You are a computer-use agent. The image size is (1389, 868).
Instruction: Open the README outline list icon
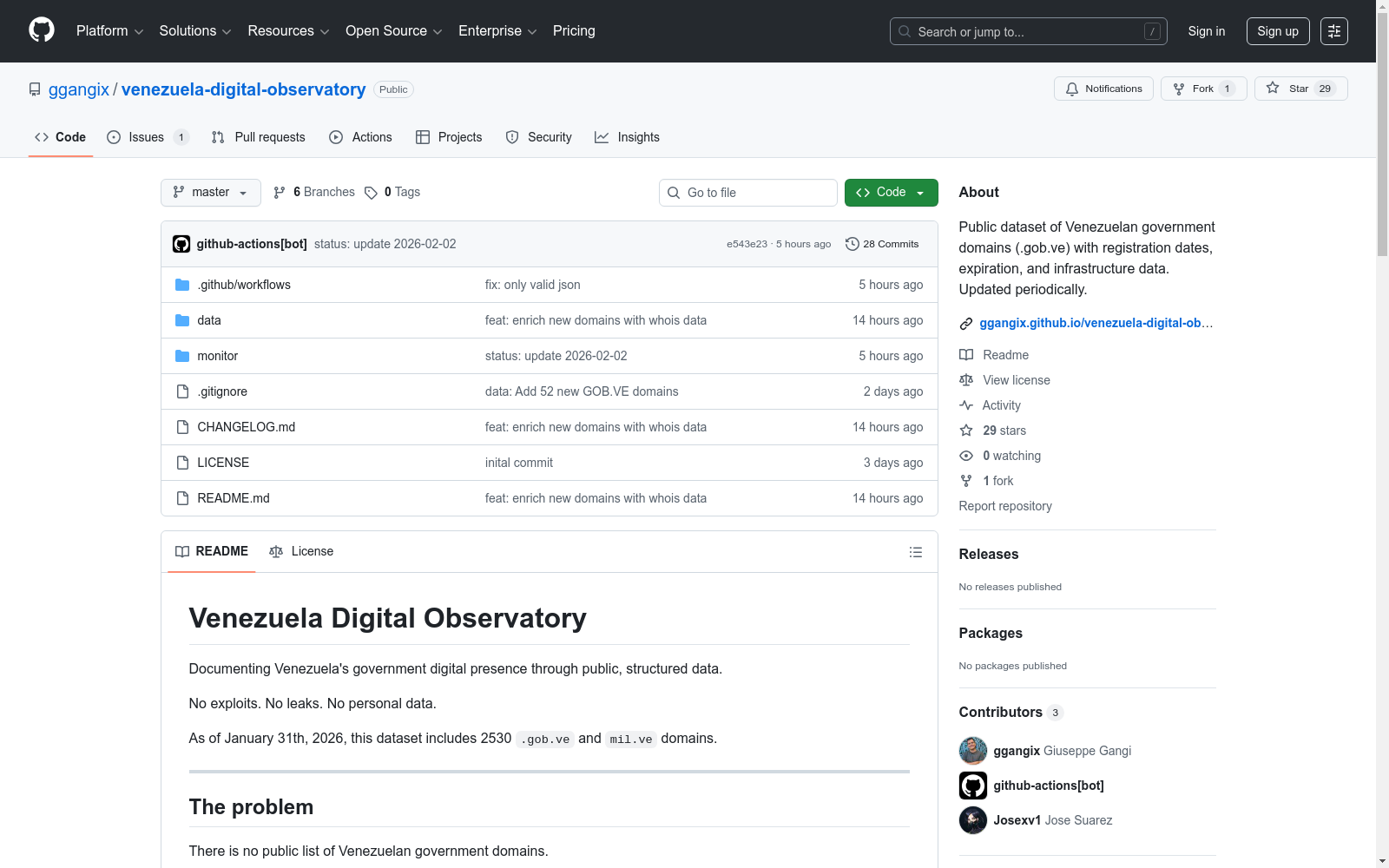coord(916,552)
